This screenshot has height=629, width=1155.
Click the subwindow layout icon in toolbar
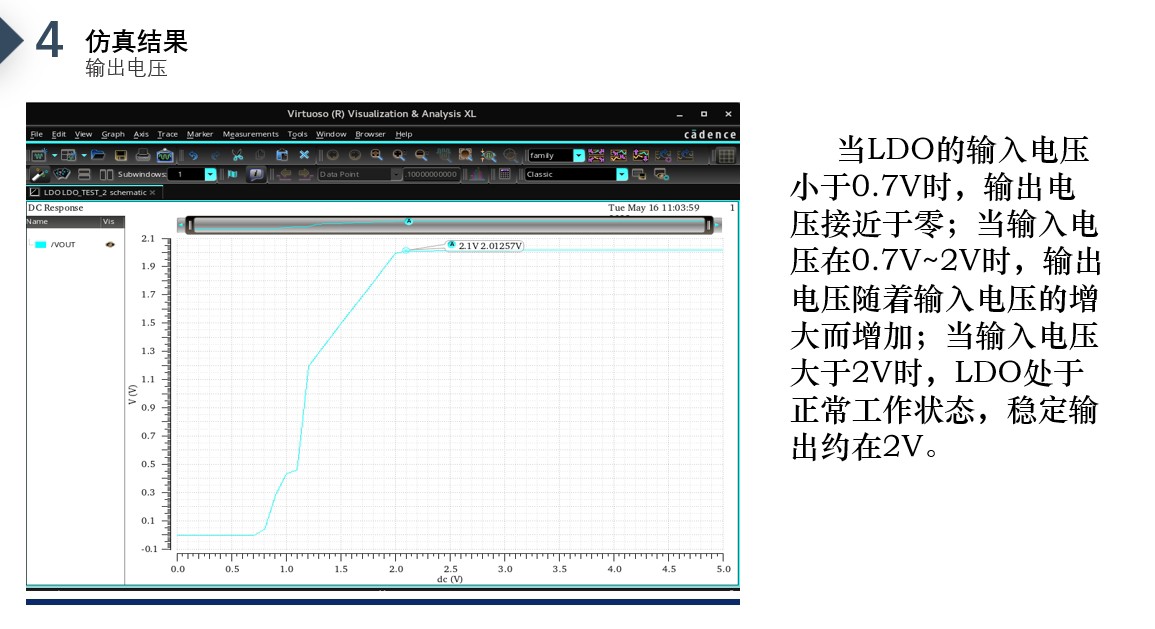point(69,155)
